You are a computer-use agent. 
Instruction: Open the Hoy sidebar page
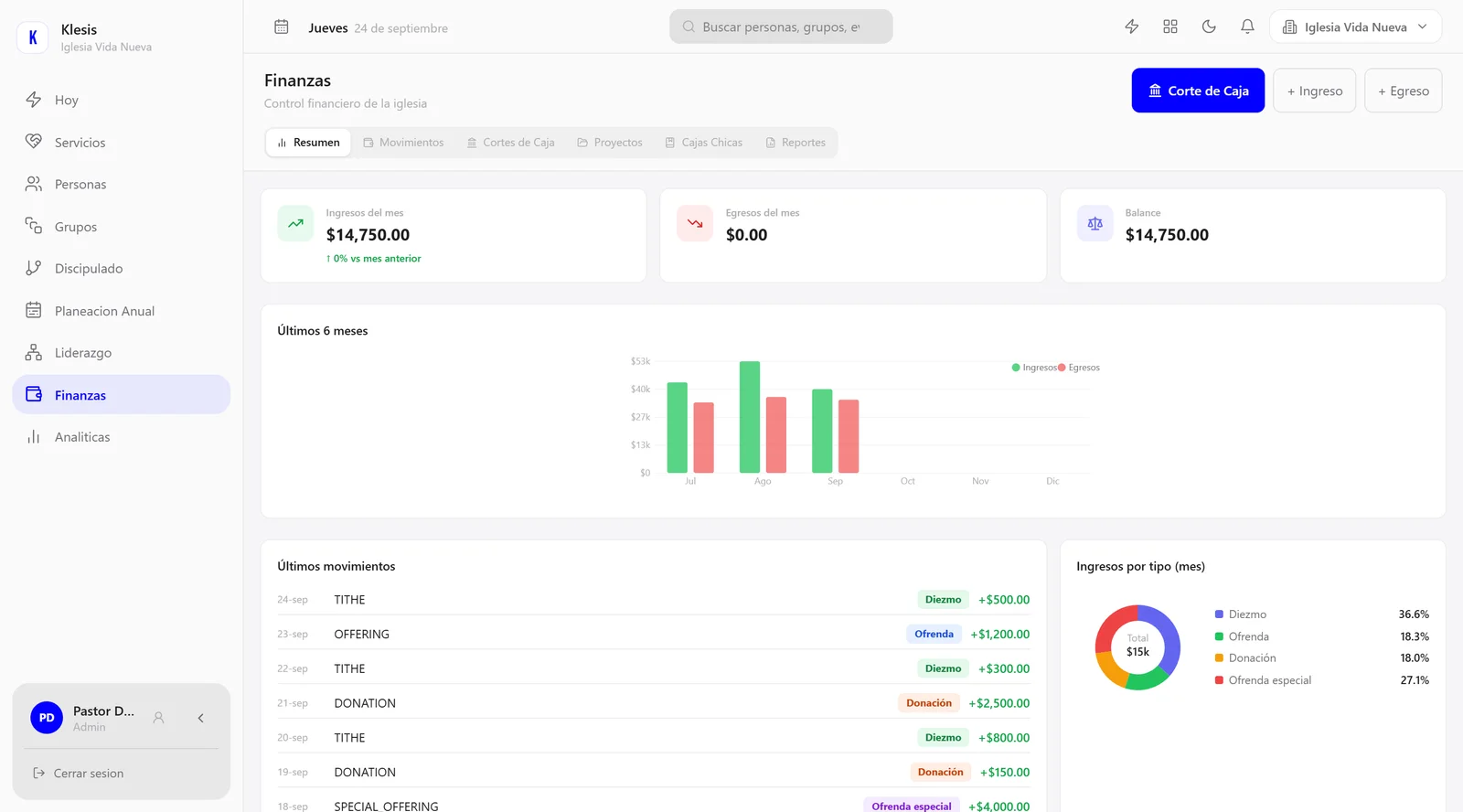121,100
